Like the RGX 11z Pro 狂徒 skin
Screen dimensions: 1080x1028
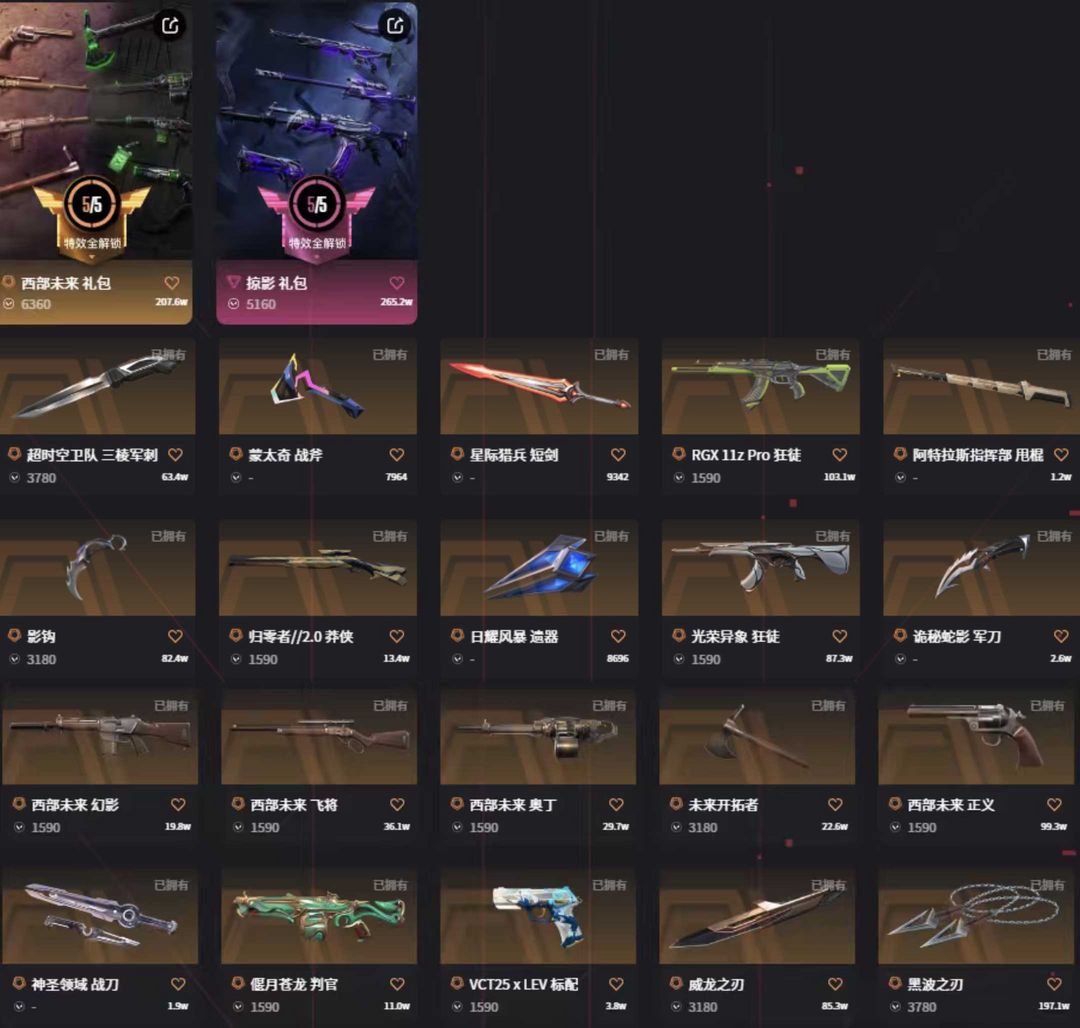click(840, 454)
